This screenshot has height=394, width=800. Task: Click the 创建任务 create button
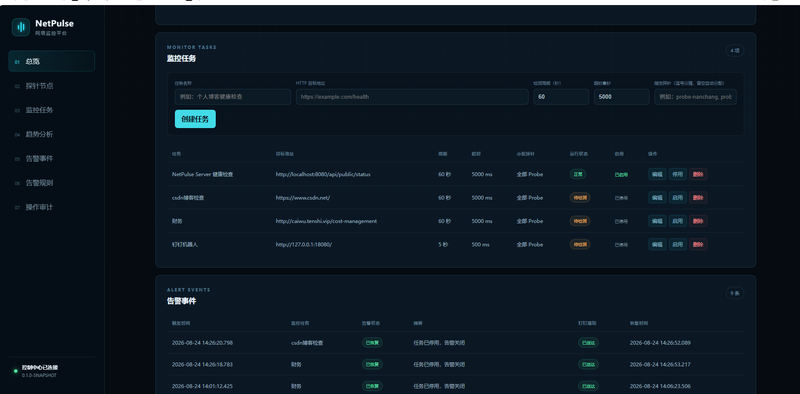(195, 119)
